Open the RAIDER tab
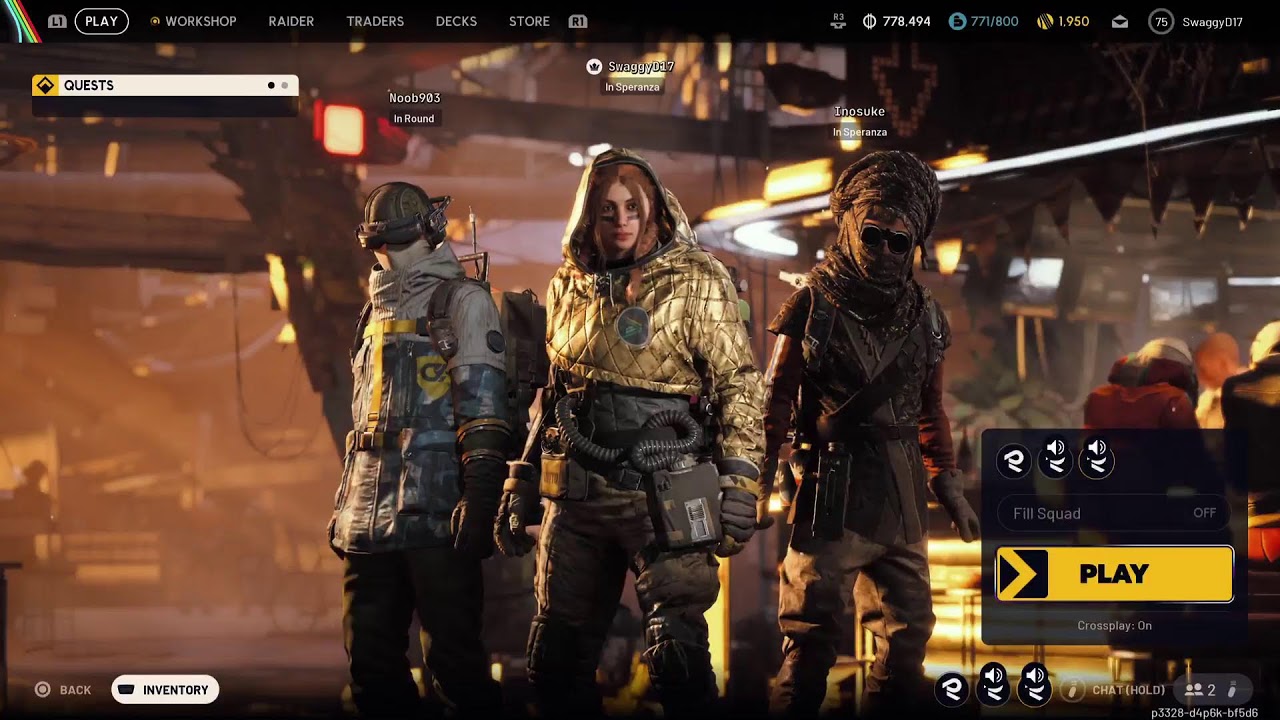 tap(291, 21)
